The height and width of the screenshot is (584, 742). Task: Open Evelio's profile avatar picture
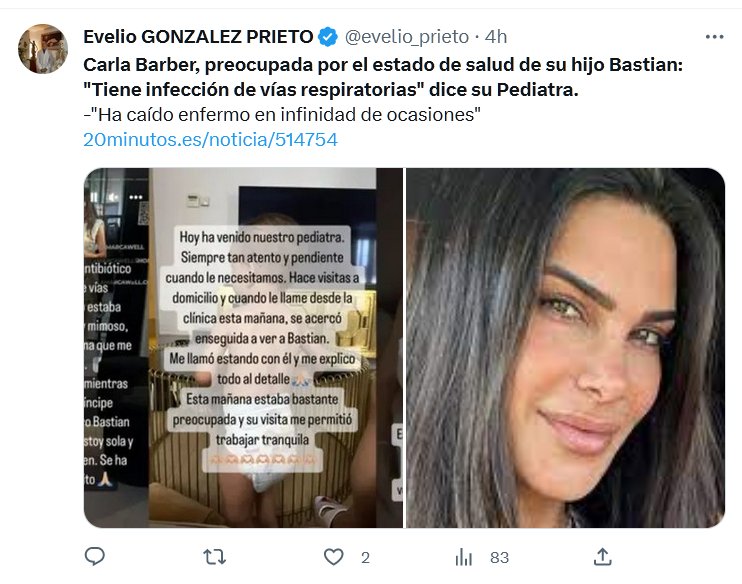43,49
